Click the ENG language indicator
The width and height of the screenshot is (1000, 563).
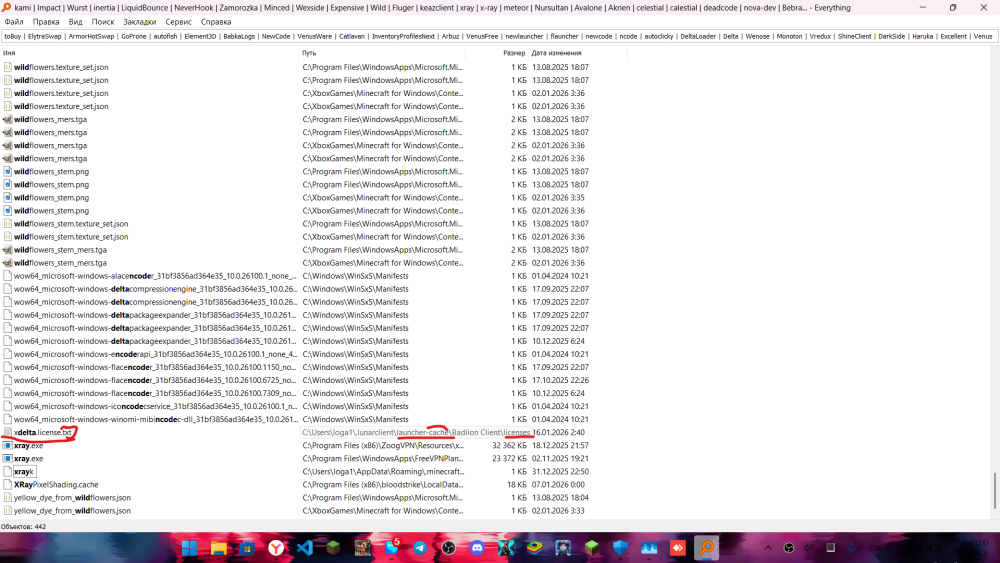point(876,548)
